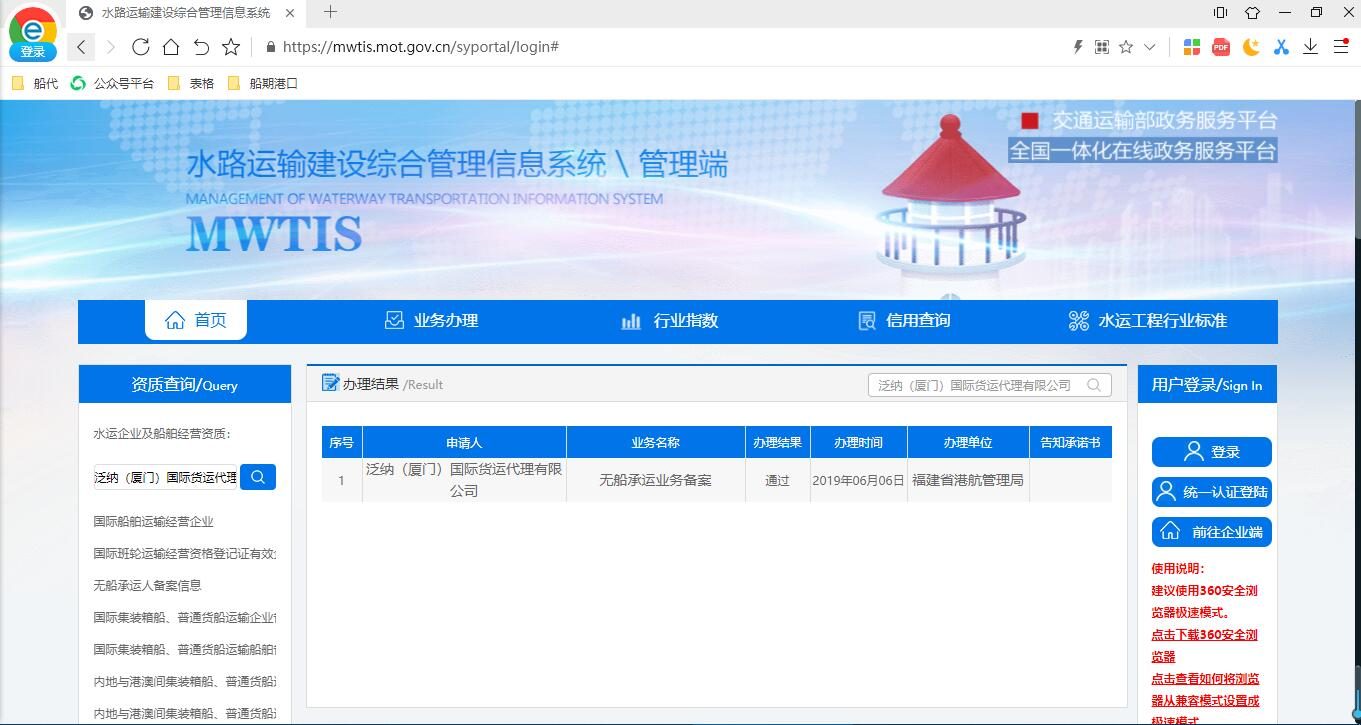Open the 信用查询 navigation tab
This screenshot has width=1361, height=725.
coord(904,321)
